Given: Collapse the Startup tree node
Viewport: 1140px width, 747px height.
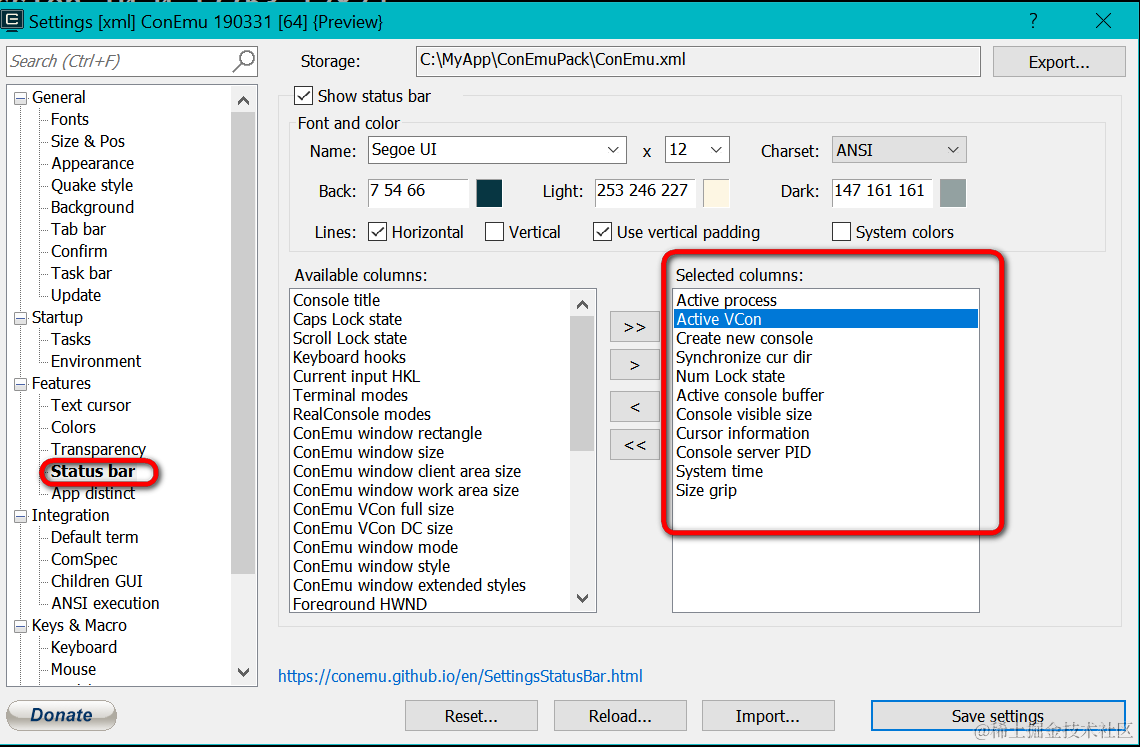Looking at the screenshot, I should click(20, 318).
